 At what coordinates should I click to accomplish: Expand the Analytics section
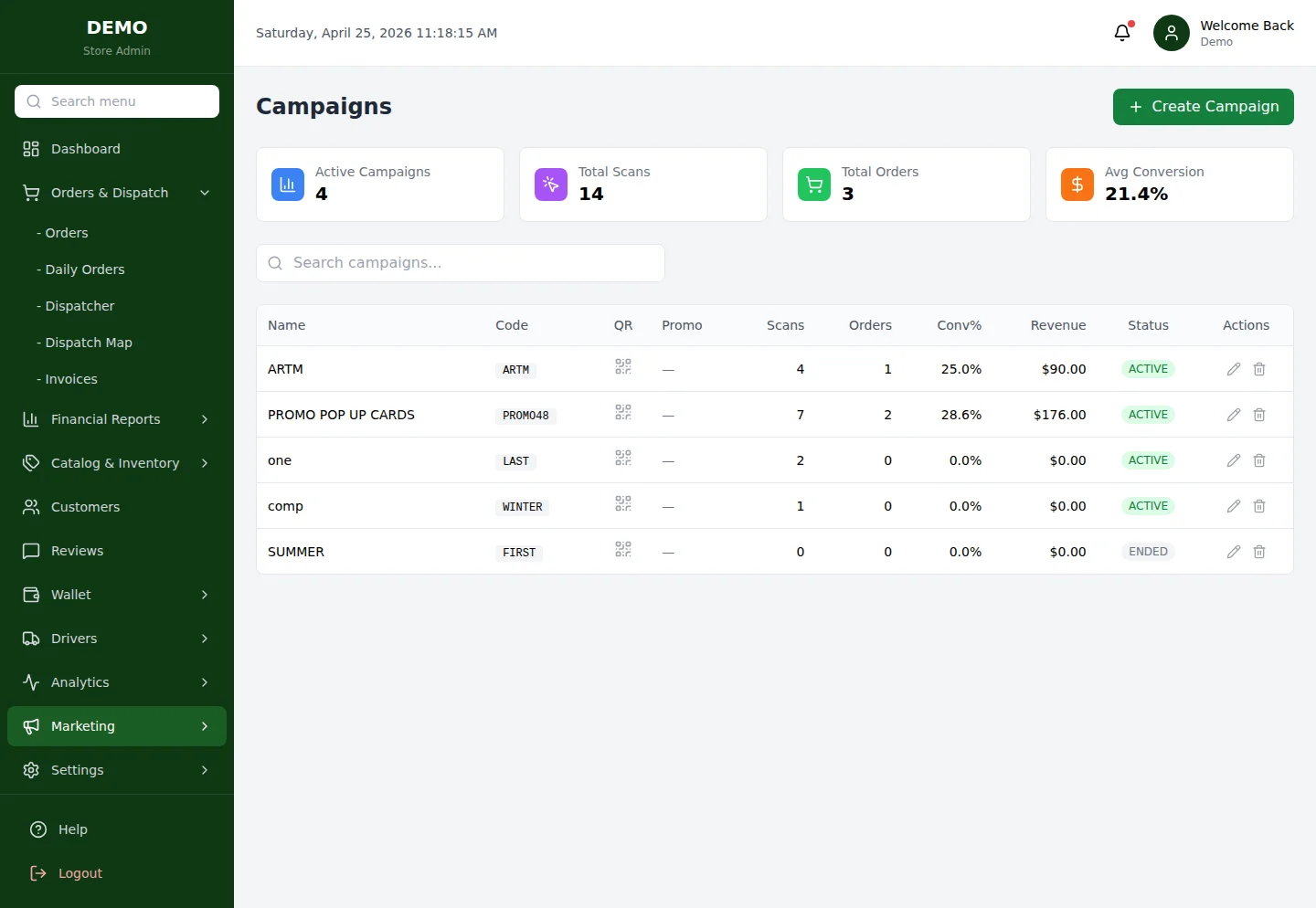[80, 682]
